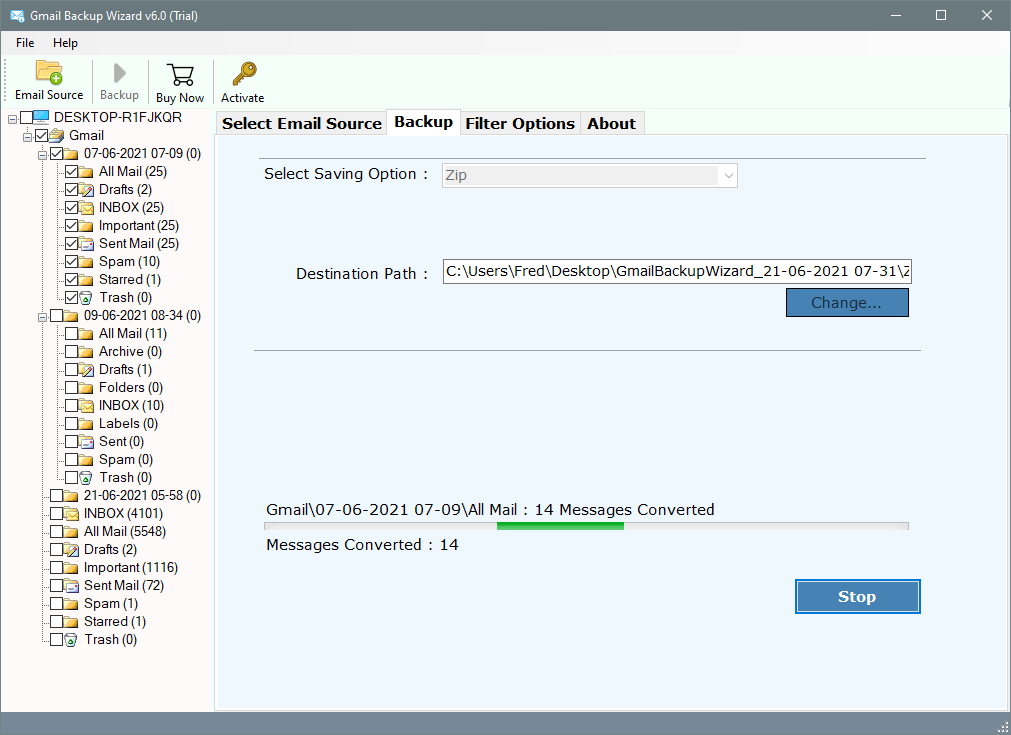Viewport: 1011px width, 735px height.
Task: Uncheck the Important (25) checkbox
Action: coord(72,226)
